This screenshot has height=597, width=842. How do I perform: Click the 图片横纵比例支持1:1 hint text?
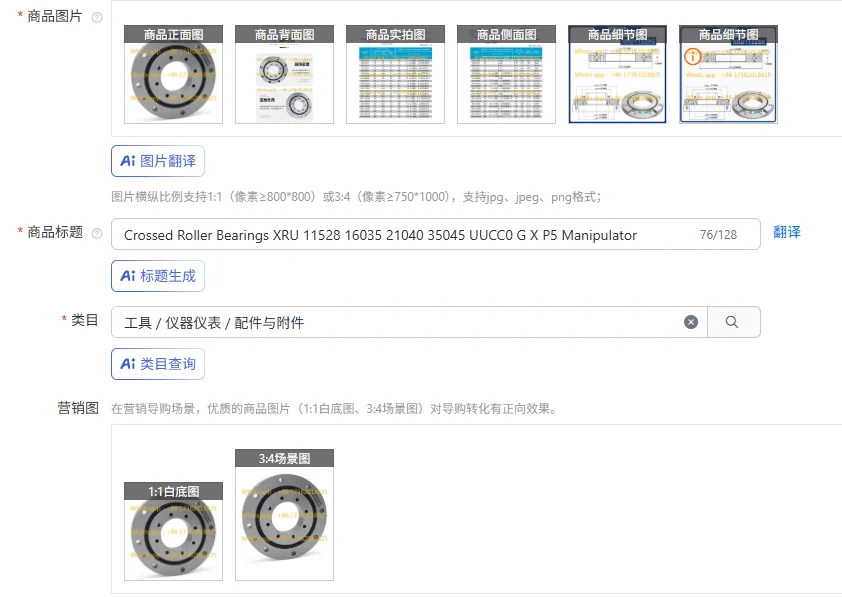tap(356, 197)
